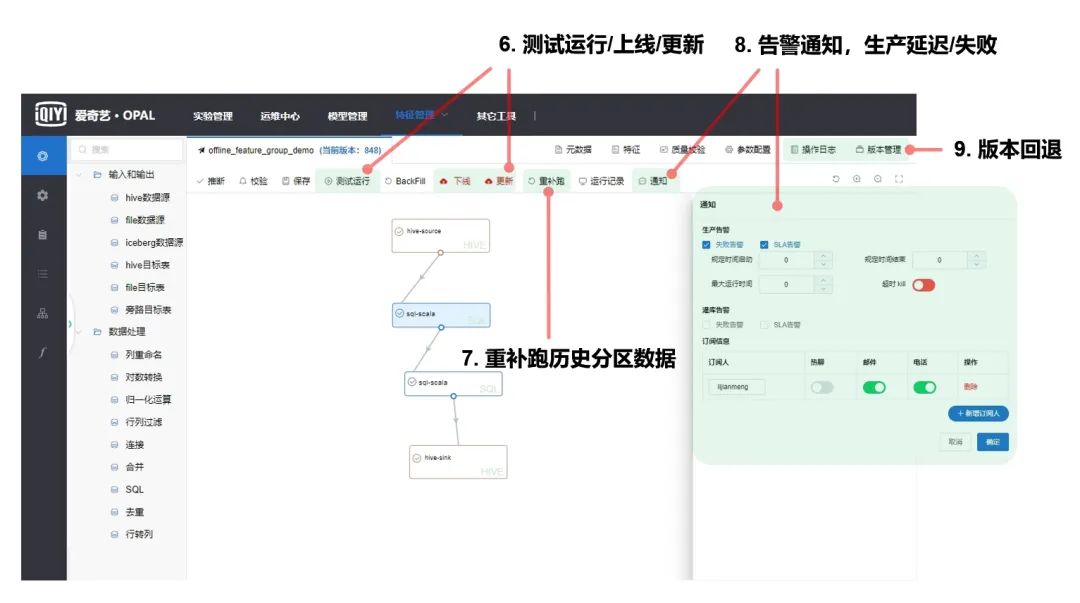
Task: Select the highlighted sql-scala node
Action: [441, 315]
